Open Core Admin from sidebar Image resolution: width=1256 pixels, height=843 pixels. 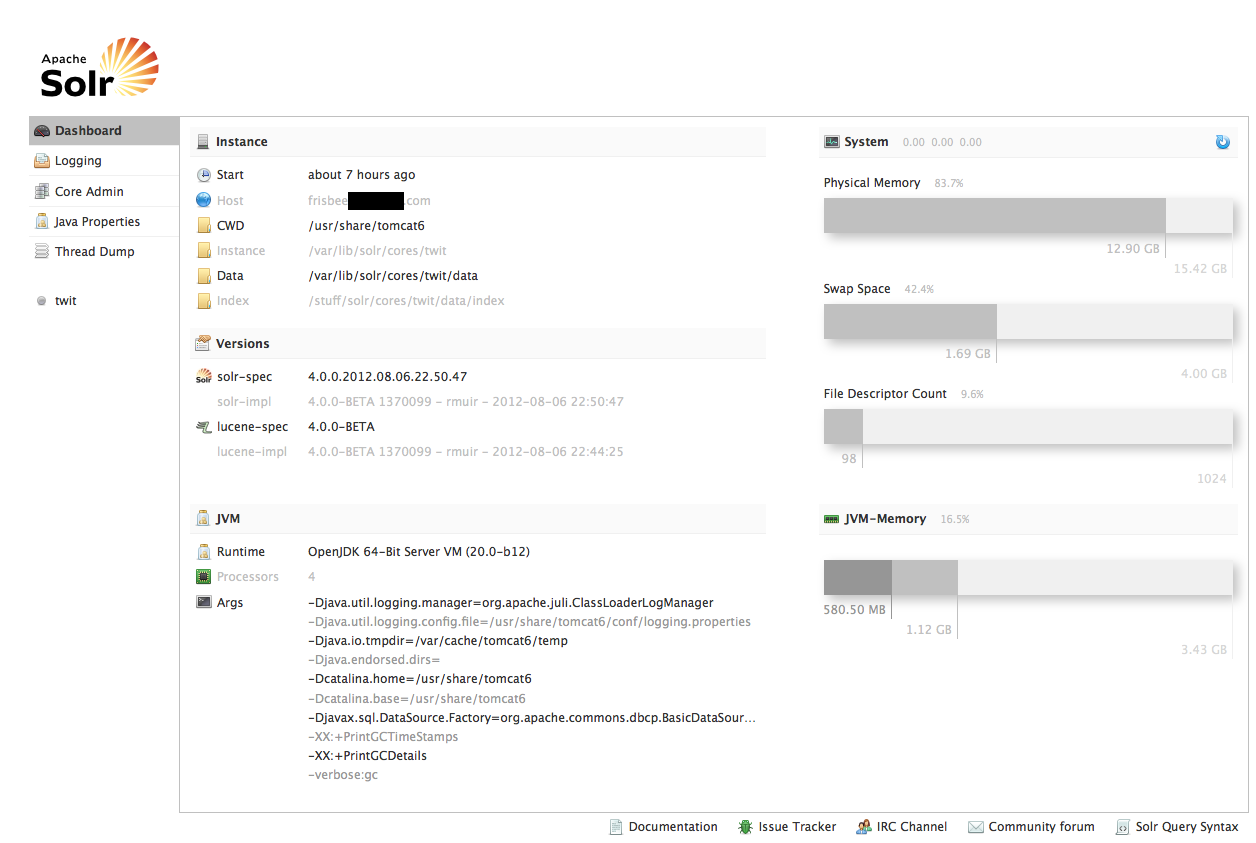[89, 192]
